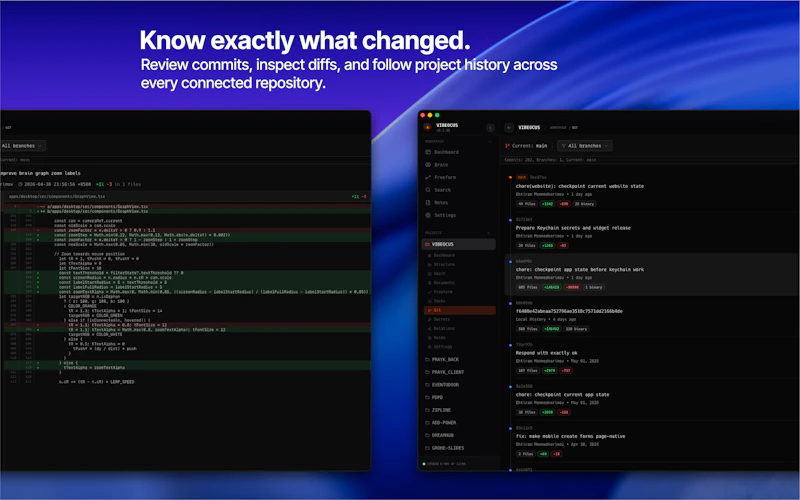Viewport: 800px width, 500px height.
Task: Click the '44 files' badge on the top commit
Action: (527, 204)
